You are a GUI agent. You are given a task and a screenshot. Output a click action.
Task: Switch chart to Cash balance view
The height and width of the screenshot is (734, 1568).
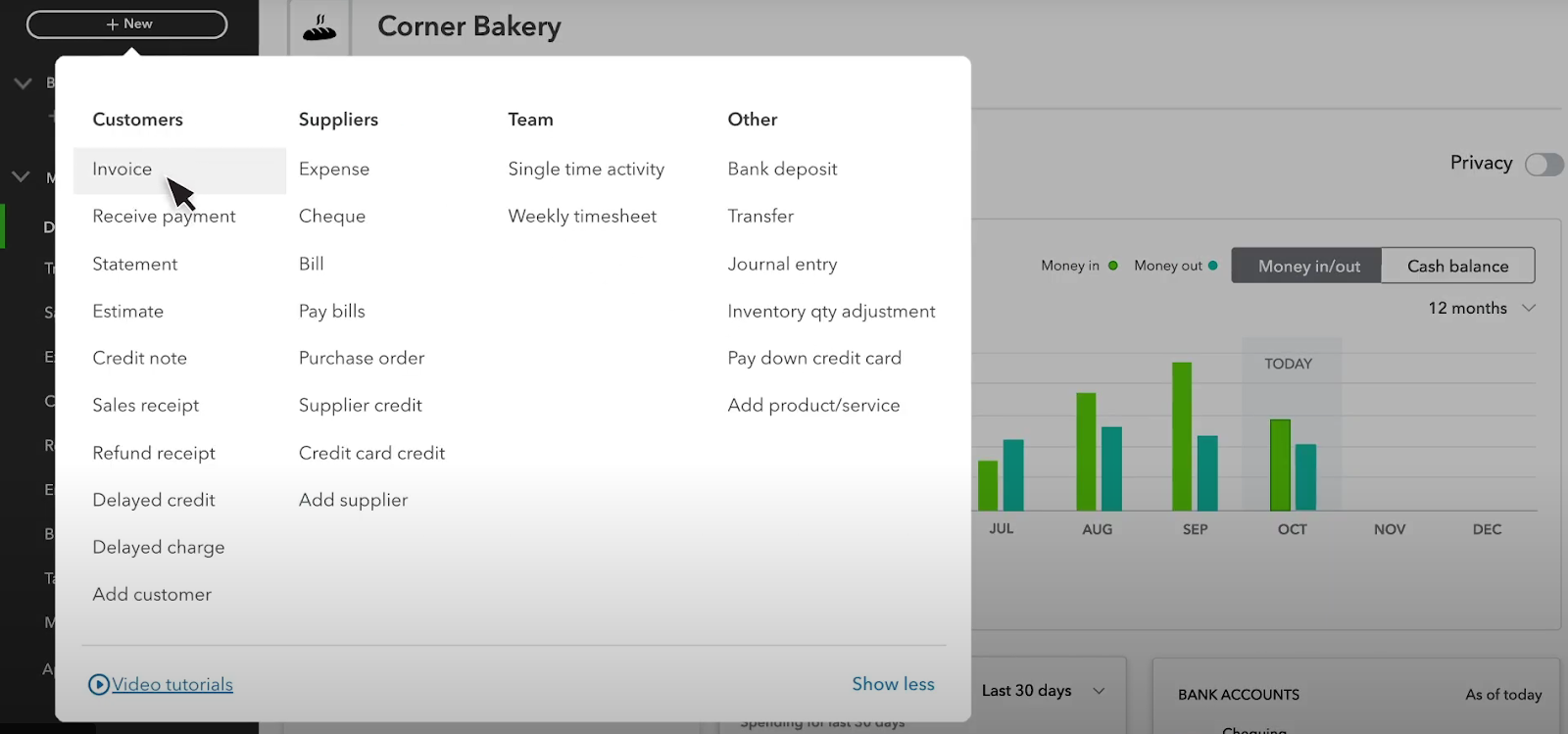pos(1457,266)
